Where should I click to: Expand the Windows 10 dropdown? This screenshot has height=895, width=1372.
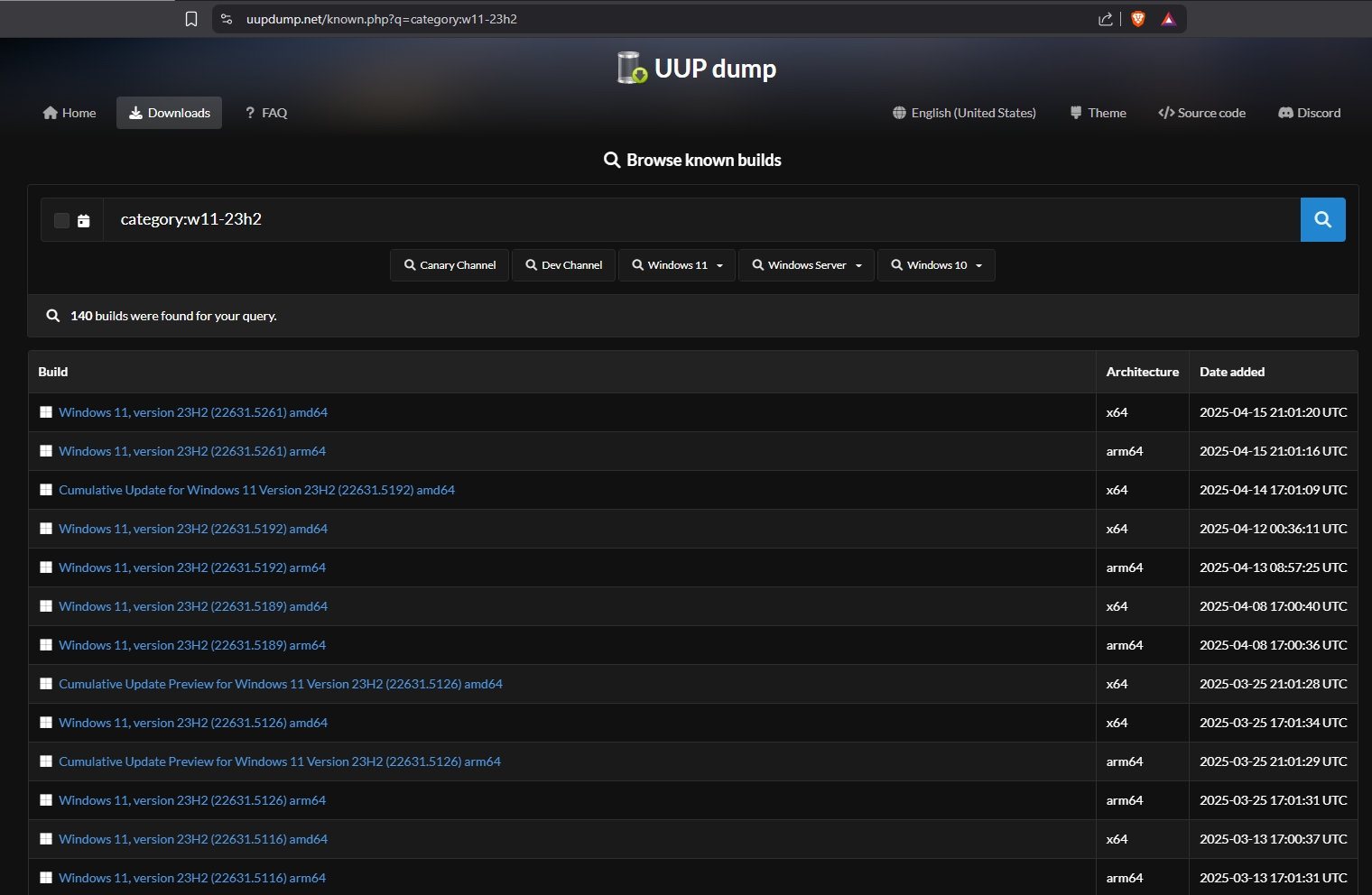(x=936, y=265)
